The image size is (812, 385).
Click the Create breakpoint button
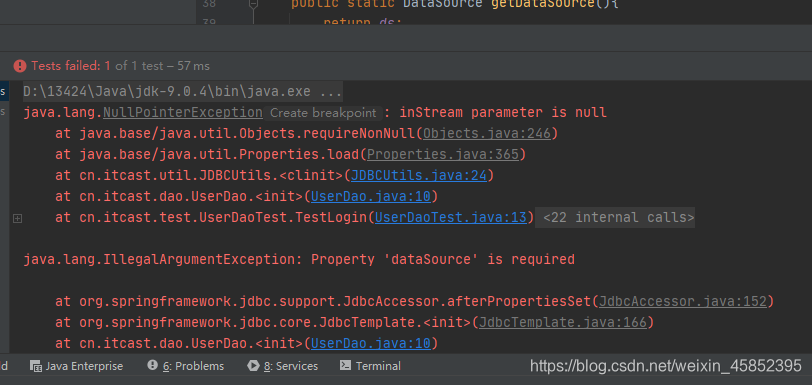point(323,113)
